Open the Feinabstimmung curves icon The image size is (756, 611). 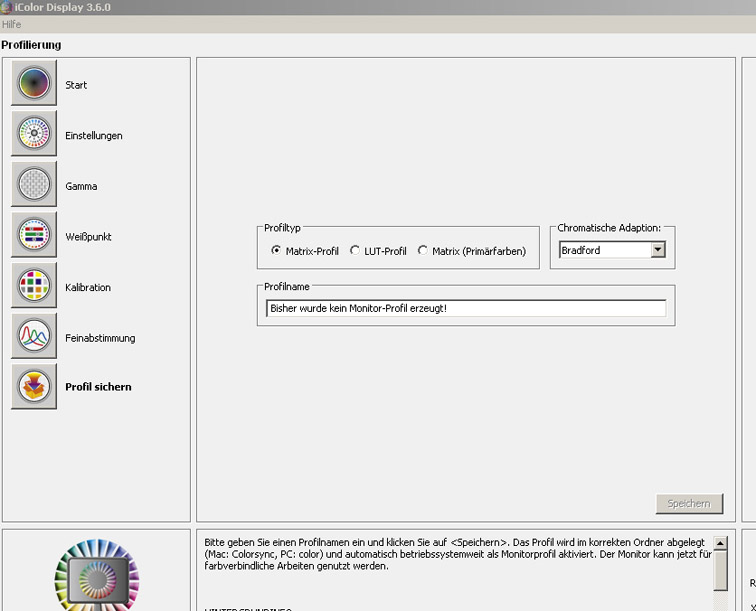pos(34,337)
